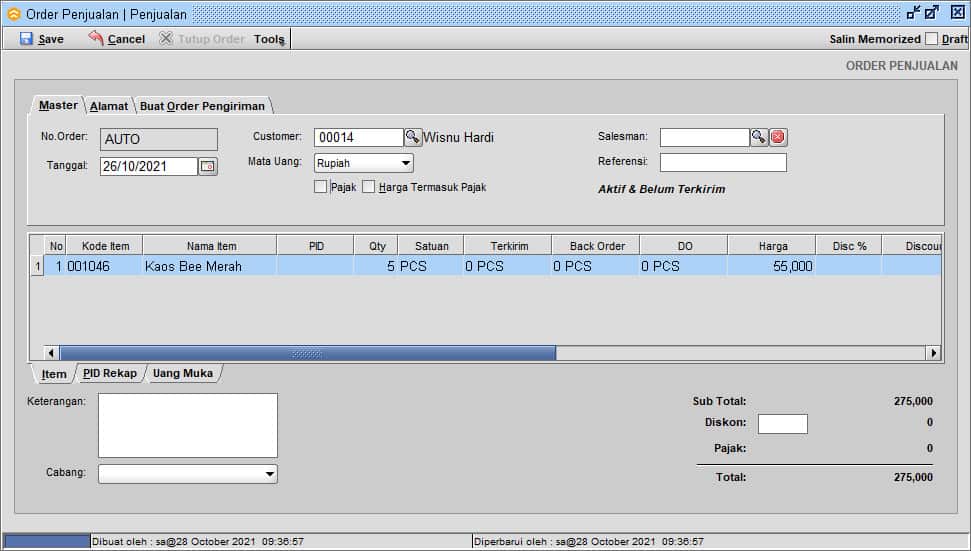
Task: Open the calendar picker beside Tanggal
Action: click(208, 167)
